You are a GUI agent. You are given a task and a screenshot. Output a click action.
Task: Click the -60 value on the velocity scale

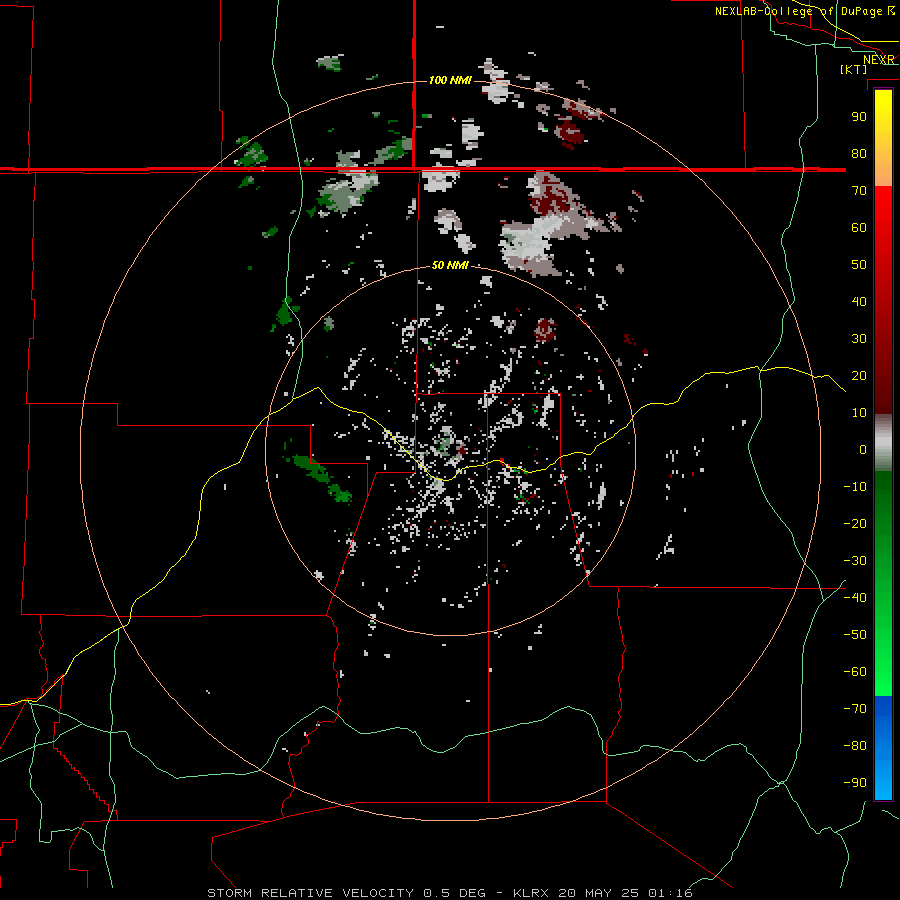point(855,672)
